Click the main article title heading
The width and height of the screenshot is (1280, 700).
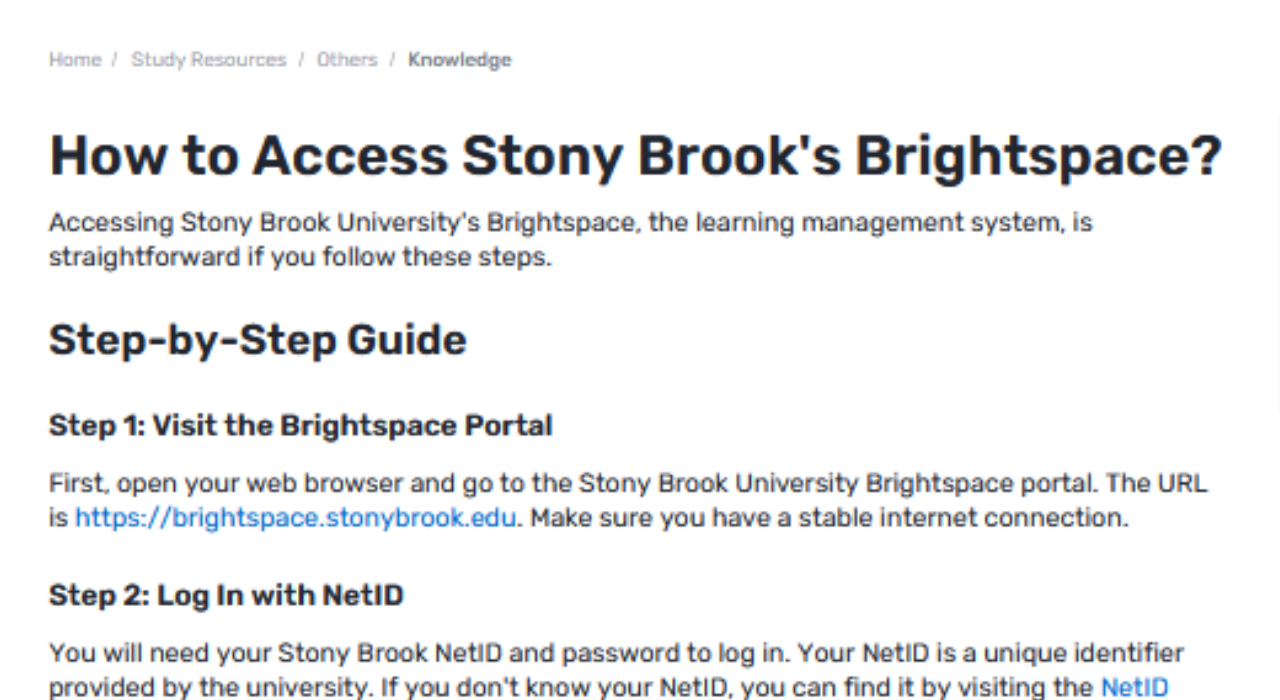pos(636,154)
